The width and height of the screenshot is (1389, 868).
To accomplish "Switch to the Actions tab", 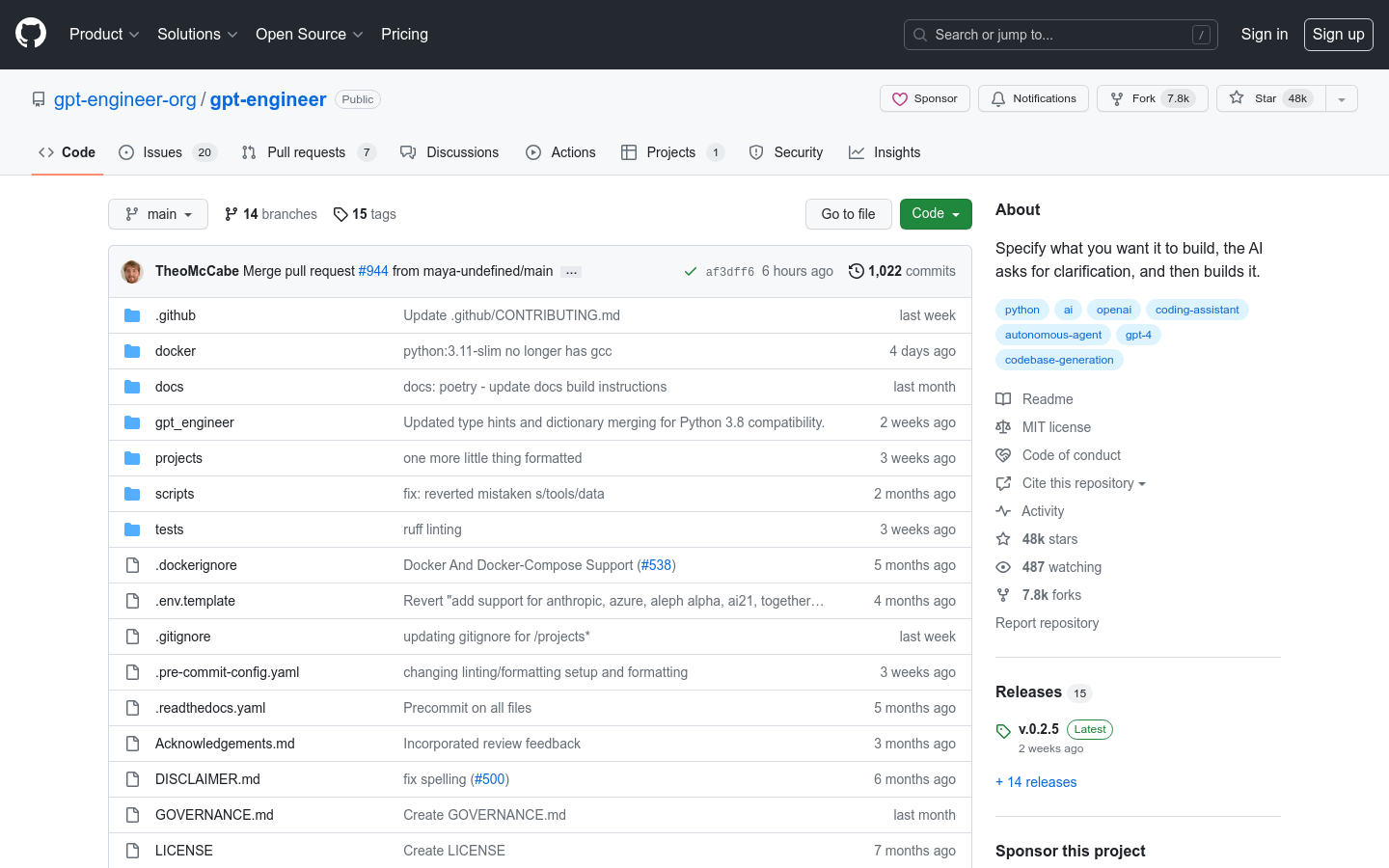I will coord(560,152).
